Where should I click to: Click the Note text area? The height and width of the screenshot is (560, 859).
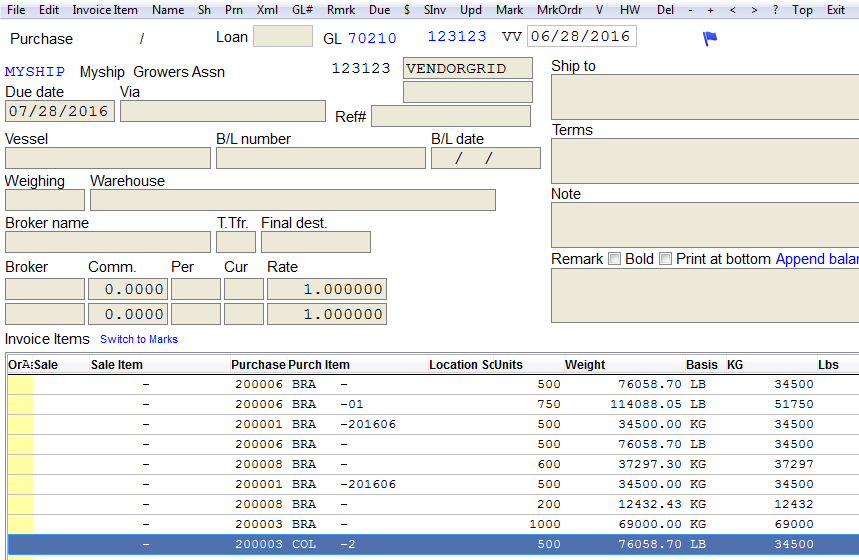[x=705, y=225]
